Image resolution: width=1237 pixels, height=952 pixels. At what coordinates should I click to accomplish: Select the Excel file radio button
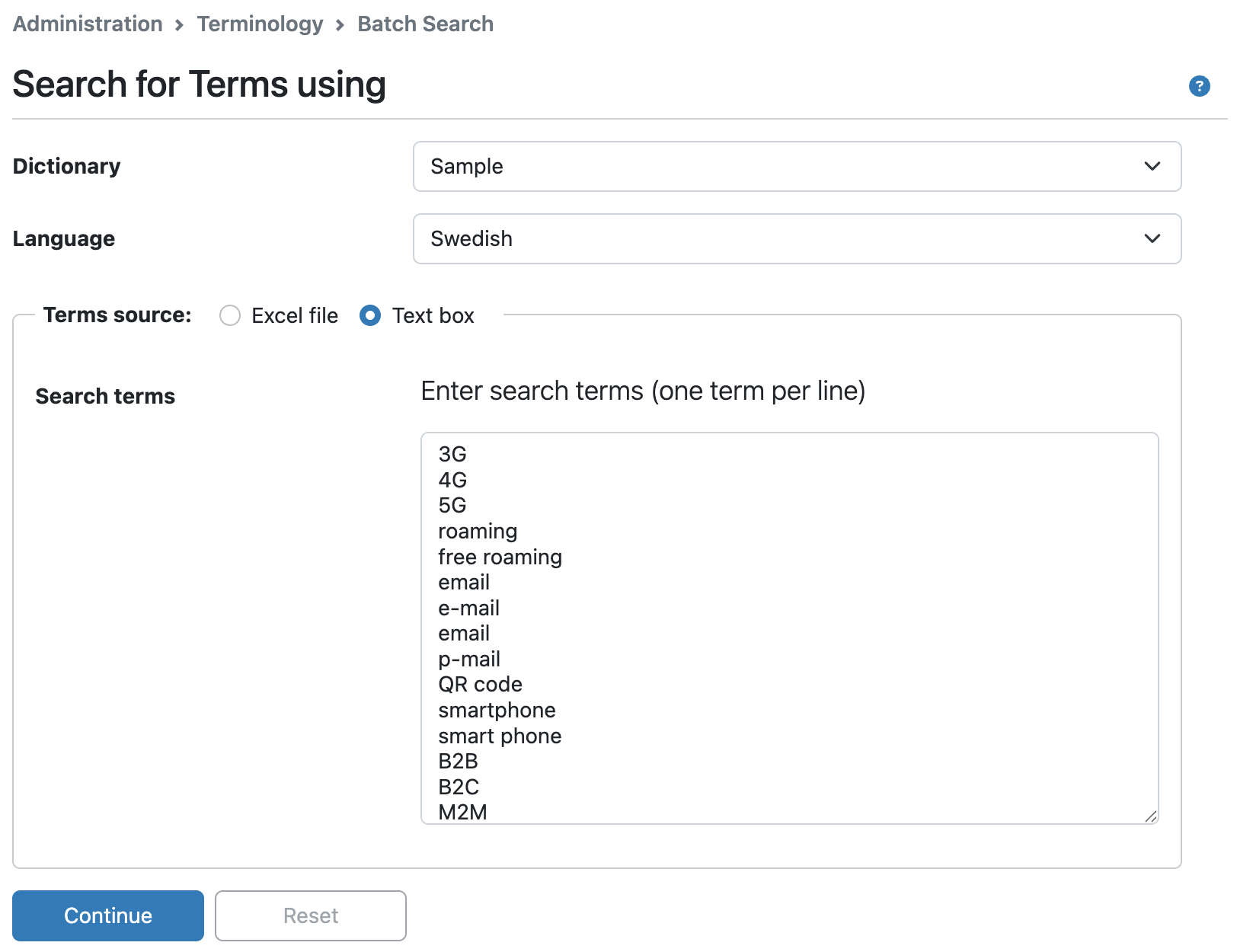[230, 315]
